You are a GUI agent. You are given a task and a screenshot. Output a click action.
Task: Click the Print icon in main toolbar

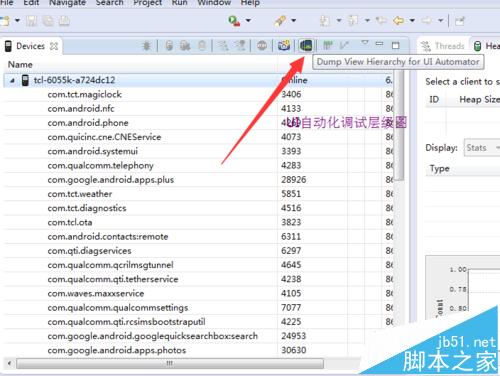64,21
